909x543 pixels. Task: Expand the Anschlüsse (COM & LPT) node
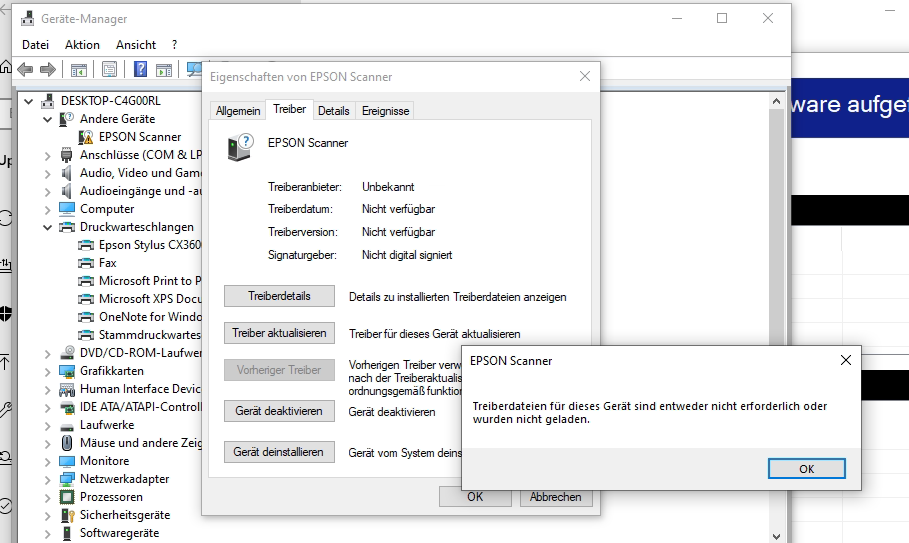click(48, 155)
